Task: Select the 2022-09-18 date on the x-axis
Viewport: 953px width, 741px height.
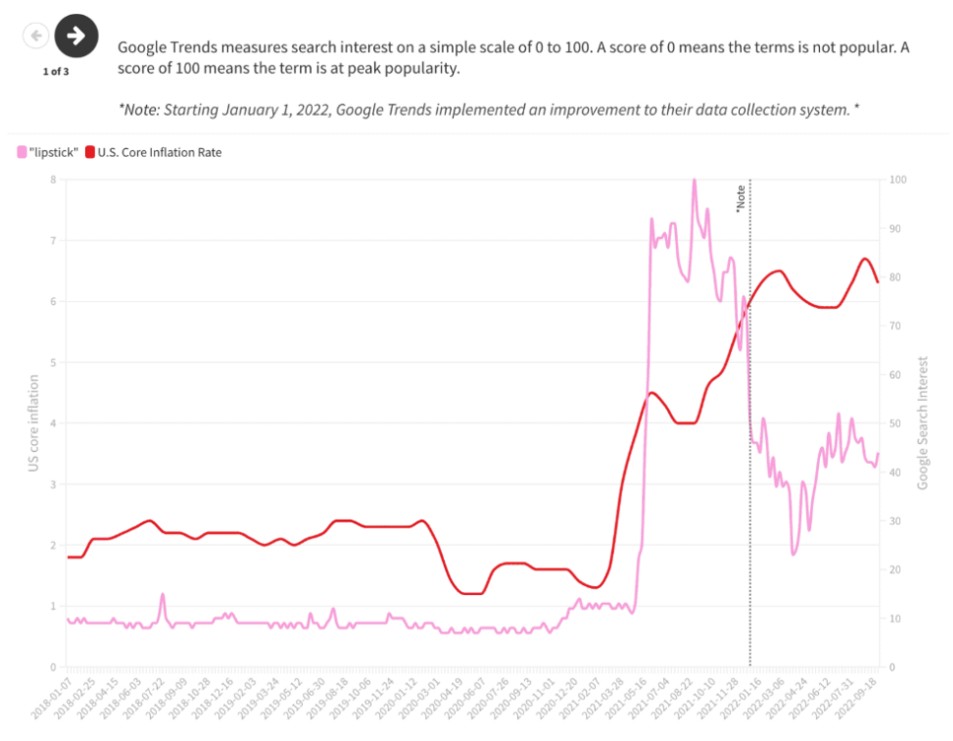Action: [862, 691]
